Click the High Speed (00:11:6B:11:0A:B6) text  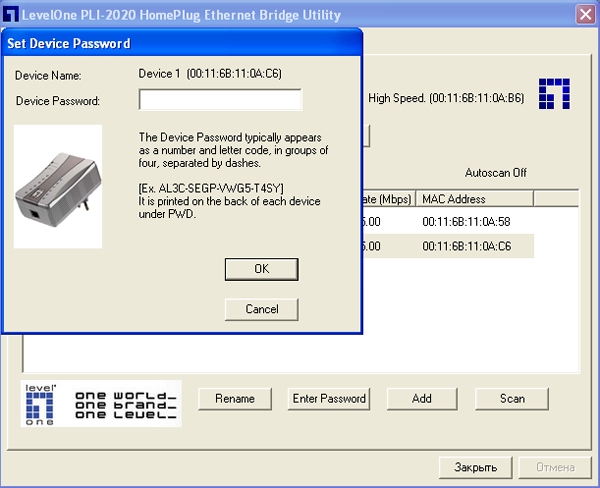point(446,98)
